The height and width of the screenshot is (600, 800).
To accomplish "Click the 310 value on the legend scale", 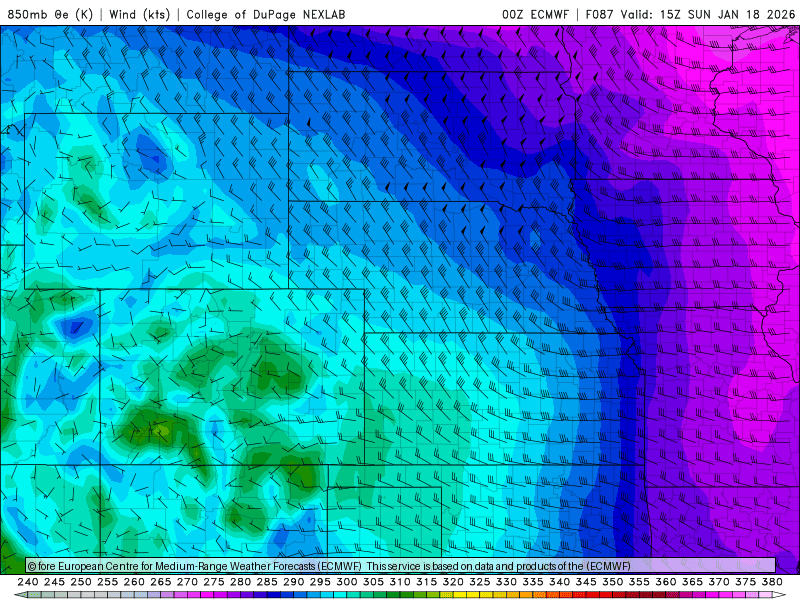I will click(399, 582).
